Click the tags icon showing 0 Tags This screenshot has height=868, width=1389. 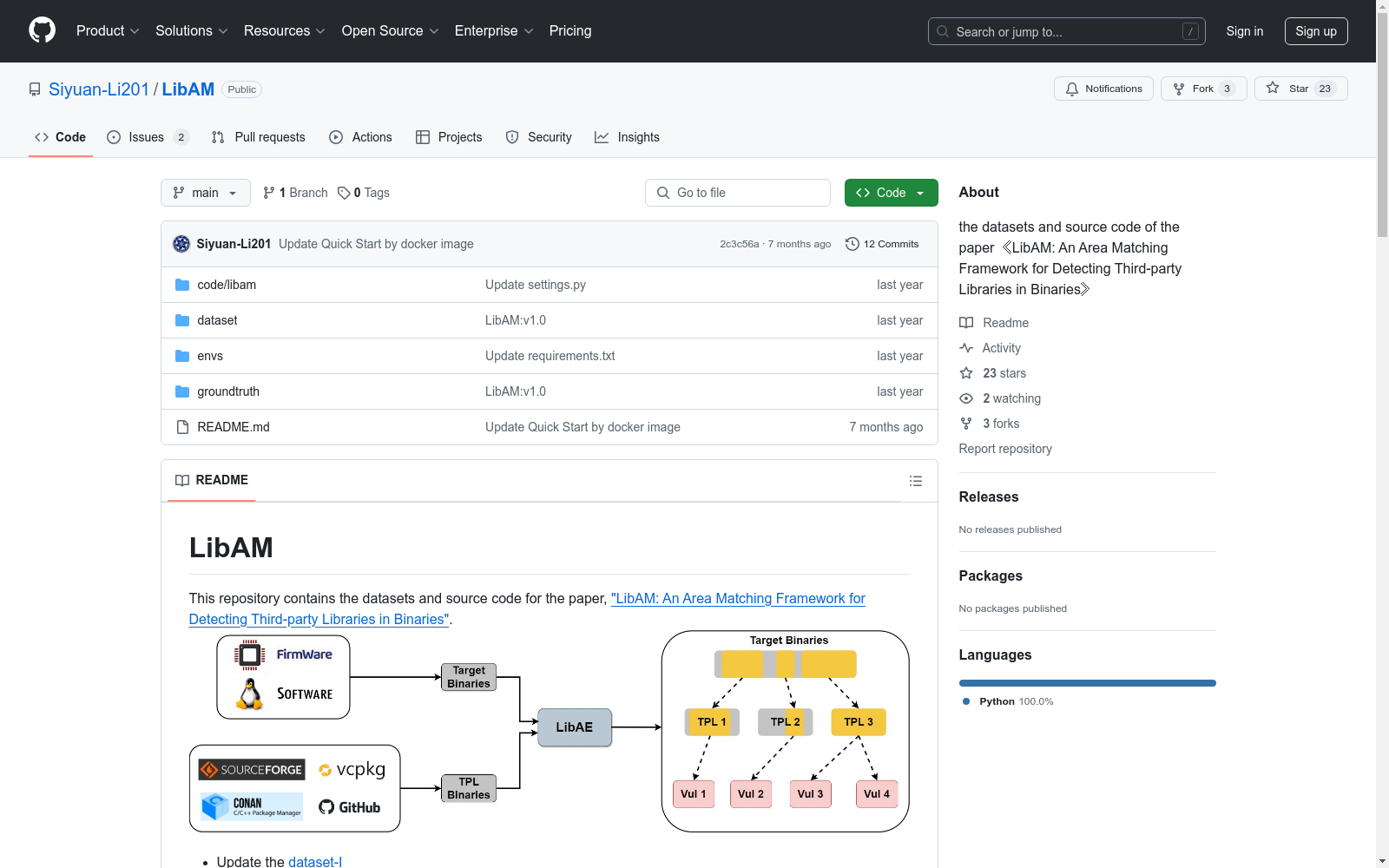point(344,193)
